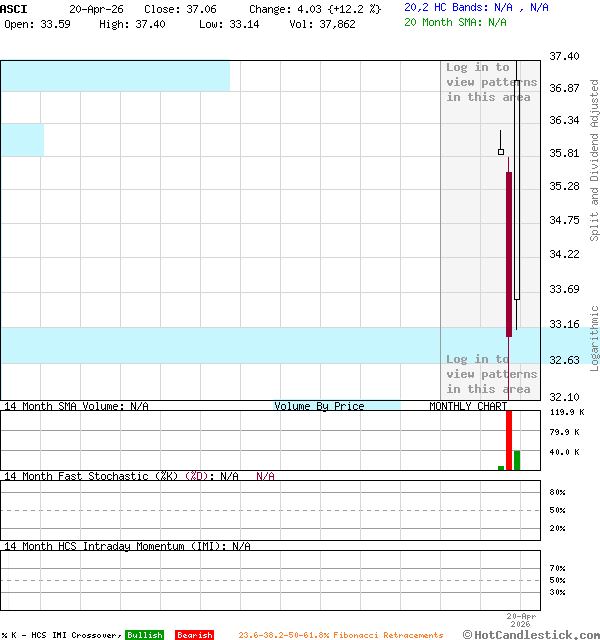600x640 pixels.
Task: Click the Fibonacci Retracements legend text
Action: click(x=340, y=635)
